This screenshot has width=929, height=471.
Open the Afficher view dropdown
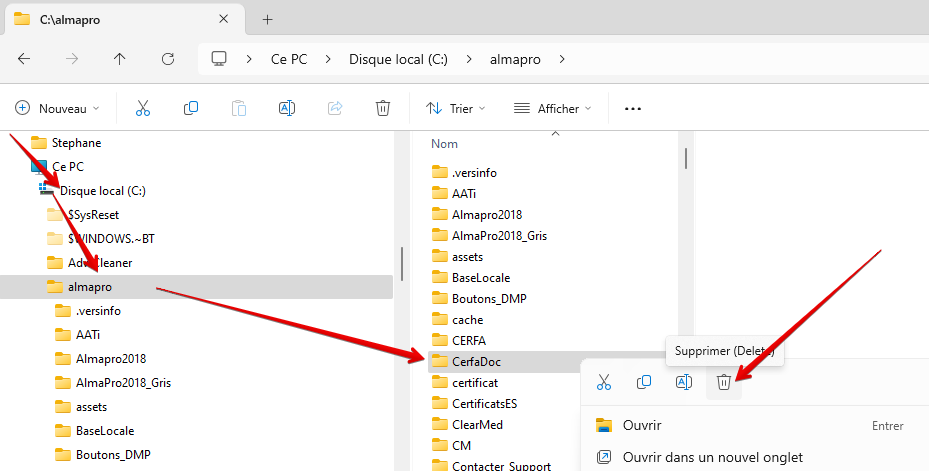click(553, 108)
